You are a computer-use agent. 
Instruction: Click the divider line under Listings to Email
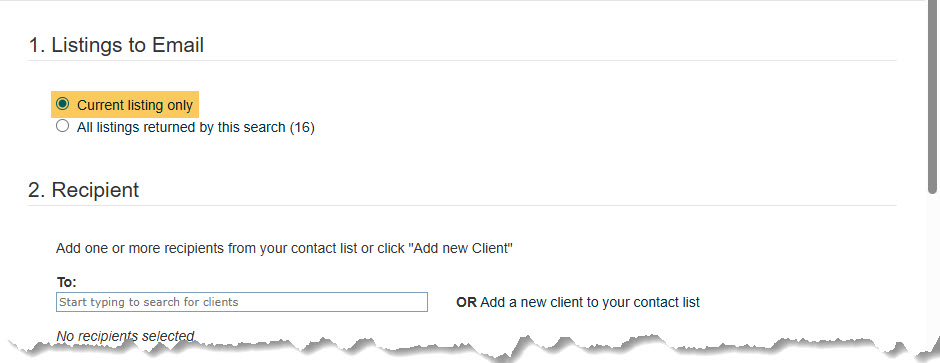click(x=462, y=60)
